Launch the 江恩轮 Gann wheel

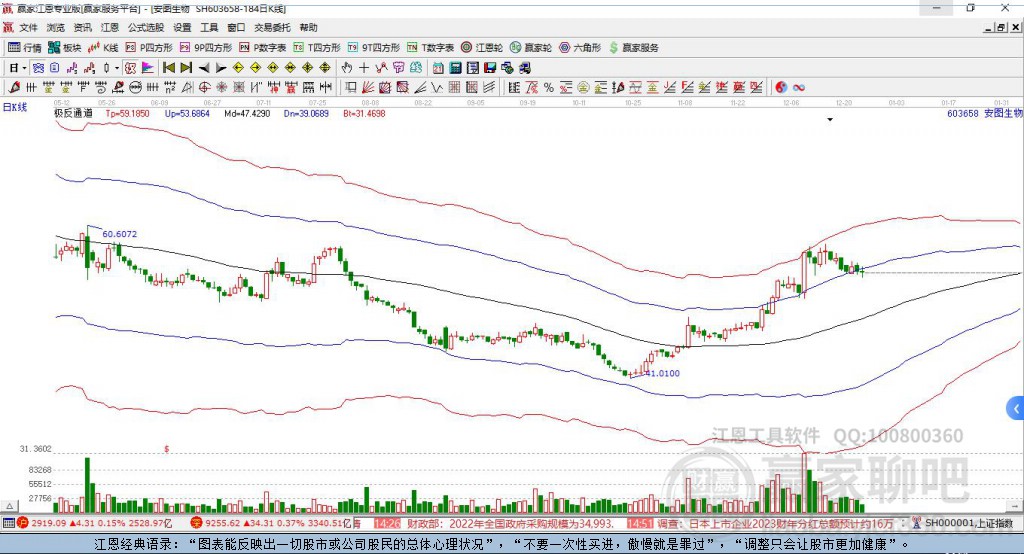pyautogui.click(x=482, y=48)
